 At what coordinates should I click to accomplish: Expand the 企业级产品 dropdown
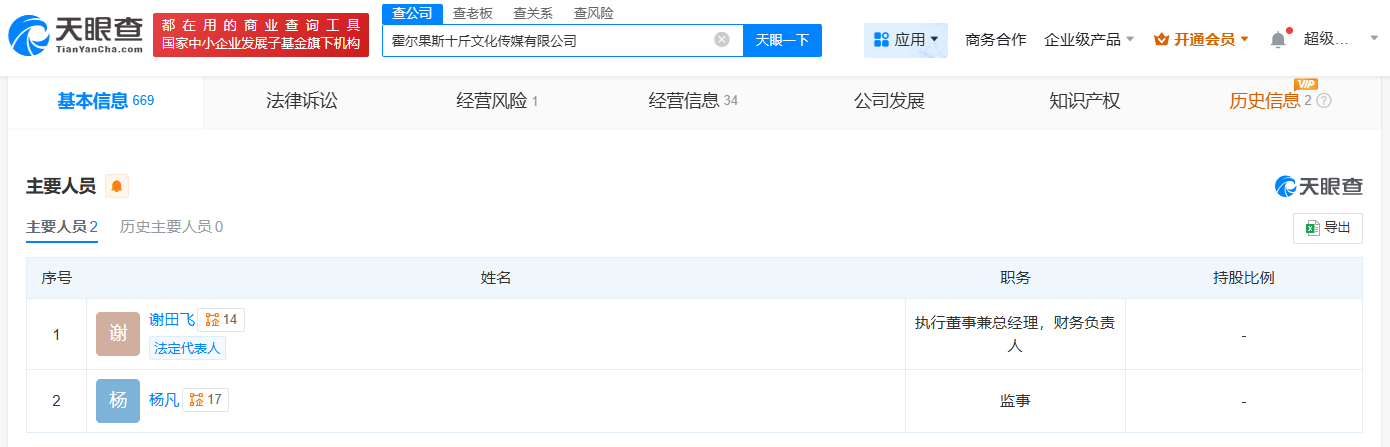pyautogui.click(x=1089, y=40)
